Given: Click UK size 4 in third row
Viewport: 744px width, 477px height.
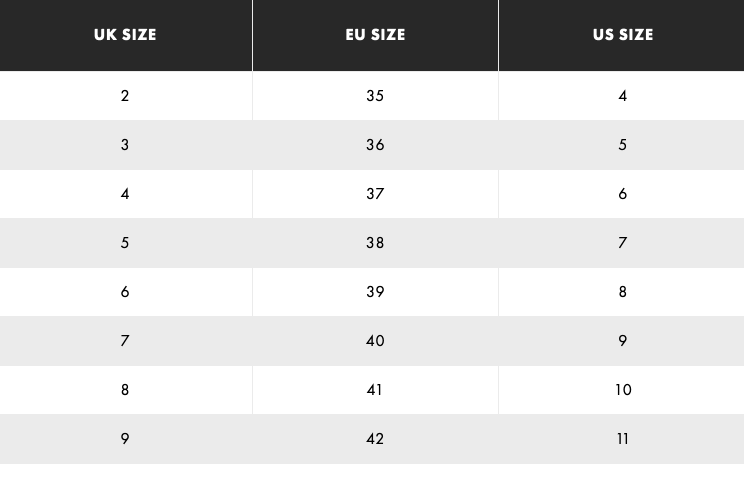Looking at the screenshot, I should point(125,194).
